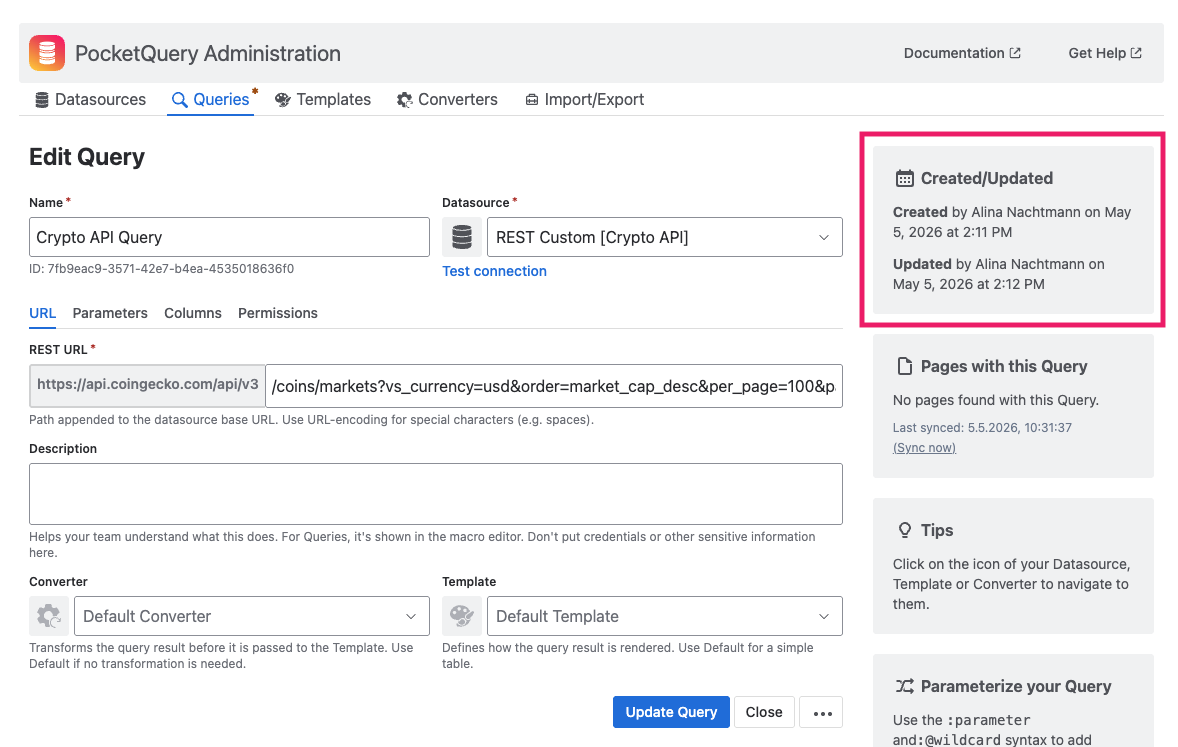This screenshot has height=747, width=1178.
Task: Open the more actions ellipsis menu
Action: (822, 712)
